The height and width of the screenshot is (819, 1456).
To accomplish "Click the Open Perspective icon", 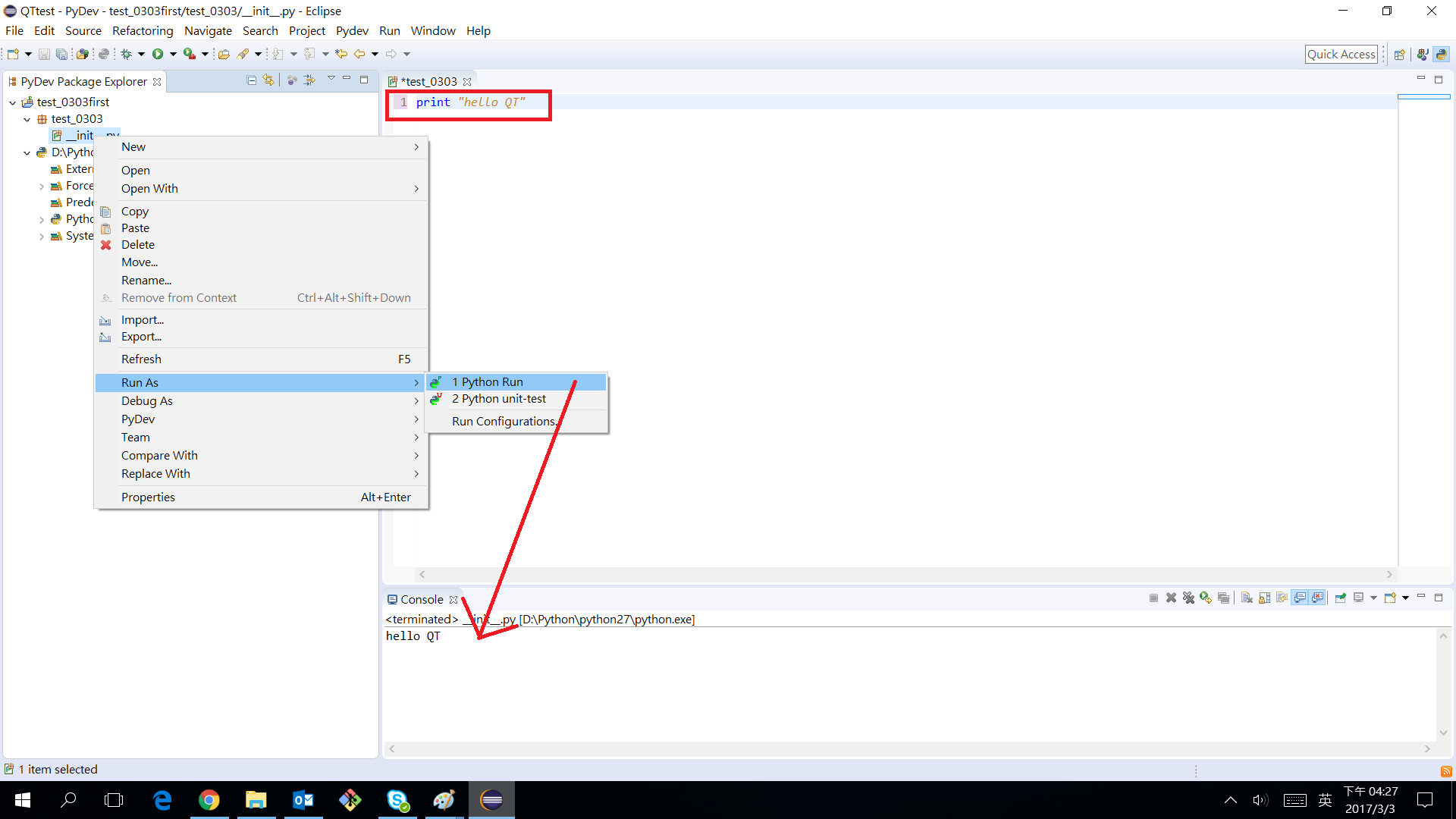I will click(1400, 55).
